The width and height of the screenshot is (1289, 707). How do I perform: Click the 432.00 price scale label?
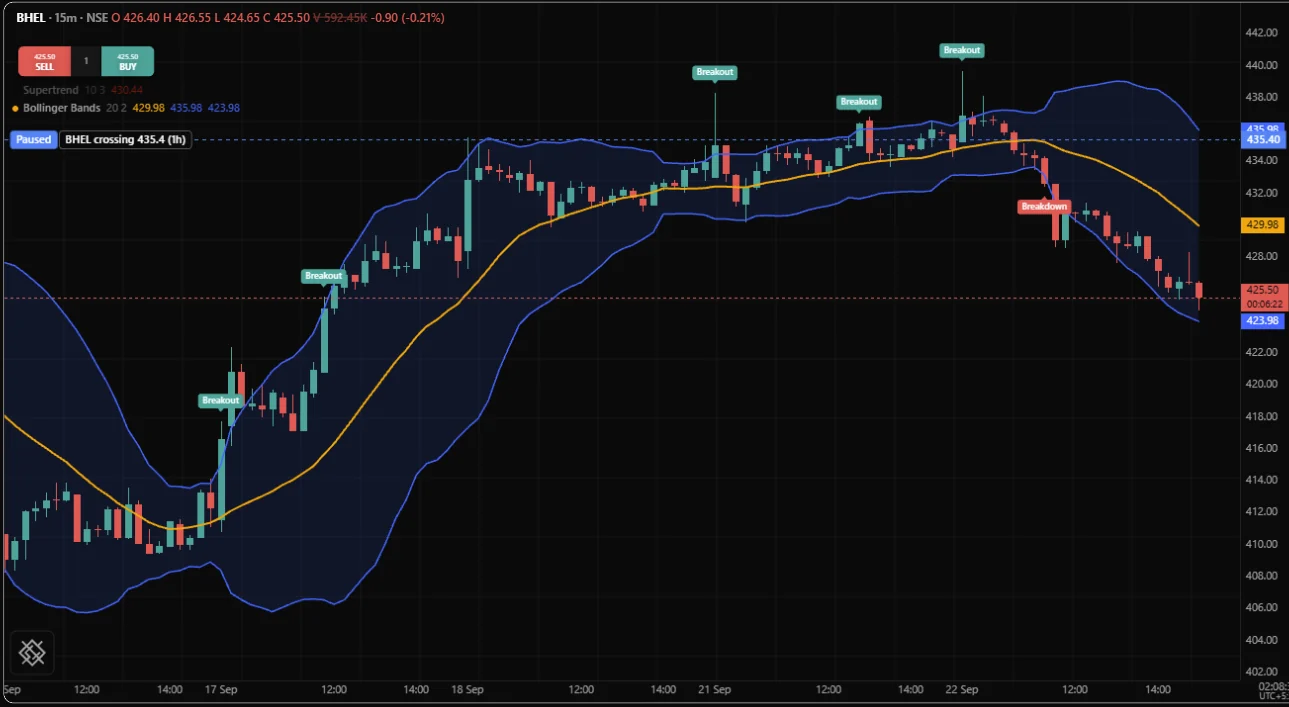click(x=1262, y=192)
